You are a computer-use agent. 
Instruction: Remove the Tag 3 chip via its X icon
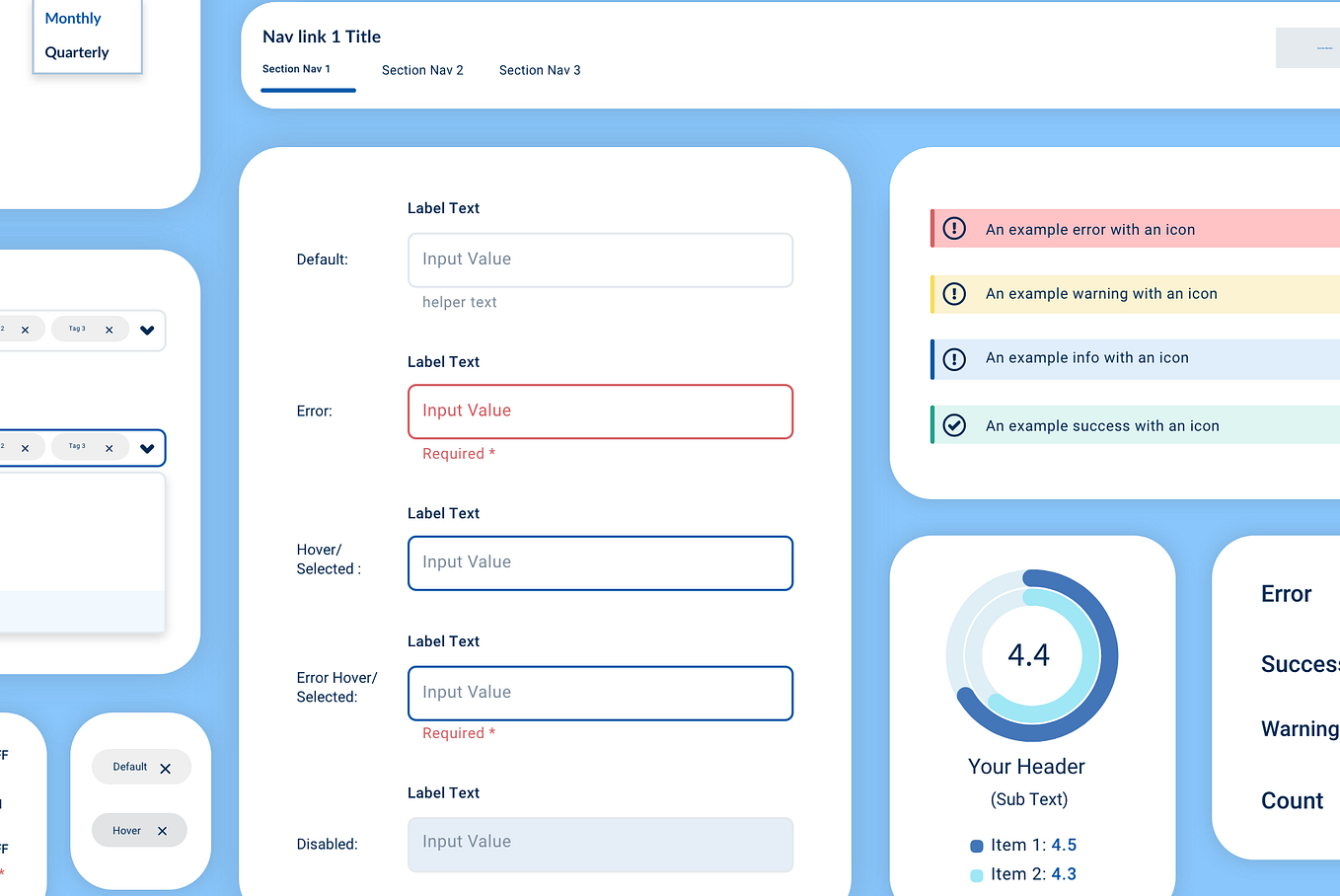pyautogui.click(x=109, y=329)
